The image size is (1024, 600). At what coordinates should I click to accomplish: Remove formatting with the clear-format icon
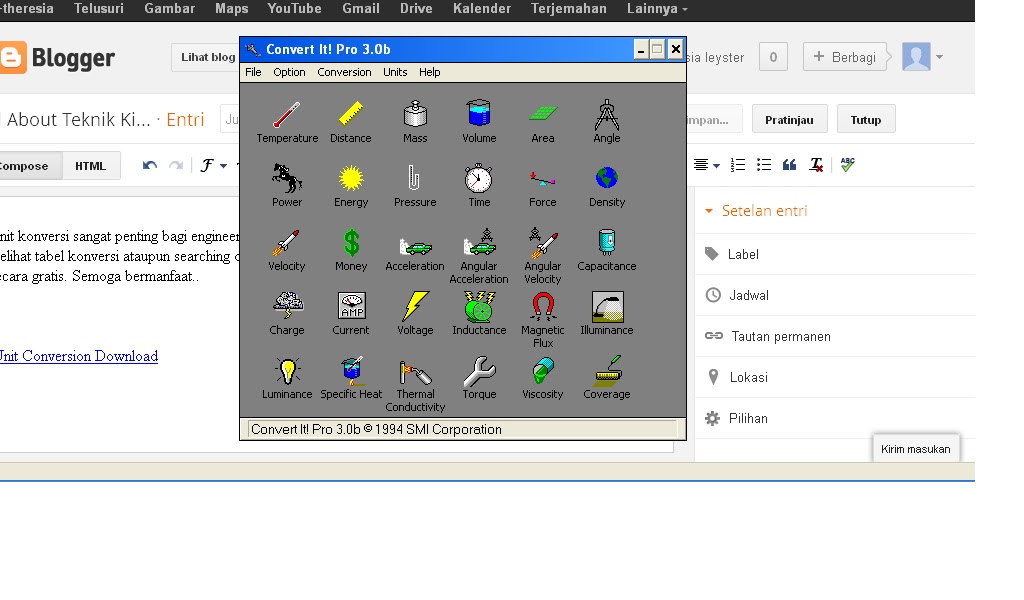816,165
